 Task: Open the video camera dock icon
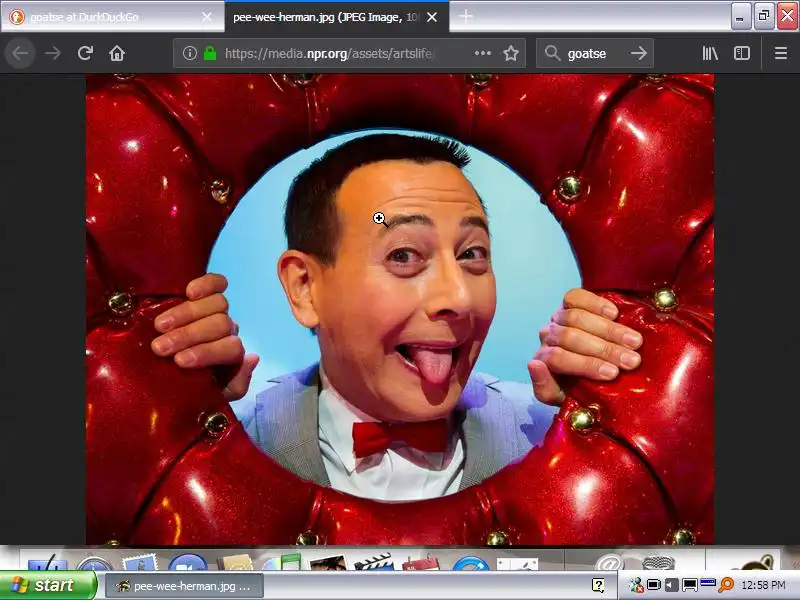(187, 562)
